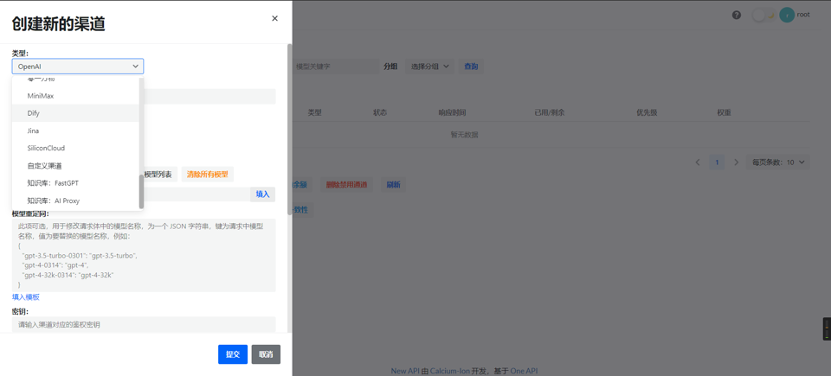832x376 pixels.
Task: Toggle the dark mode switch
Action: pos(764,15)
